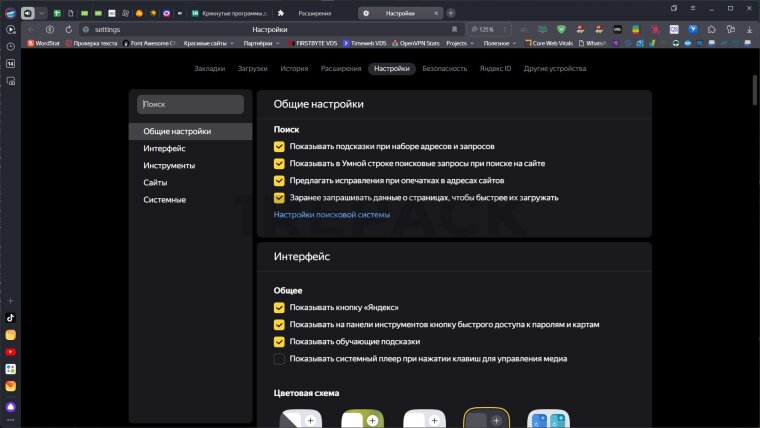Click the back navigation arrow
Viewport: 760px width, 428px height.
coord(30,30)
